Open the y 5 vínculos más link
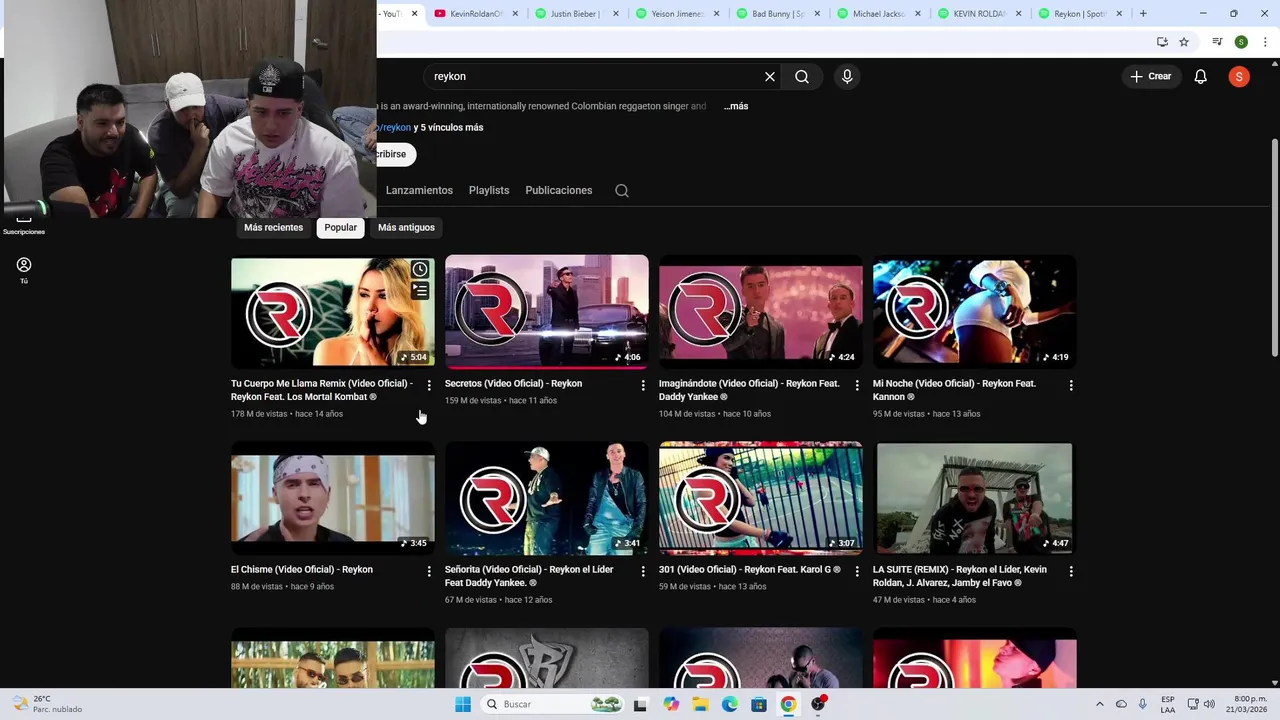 pos(448,128)
